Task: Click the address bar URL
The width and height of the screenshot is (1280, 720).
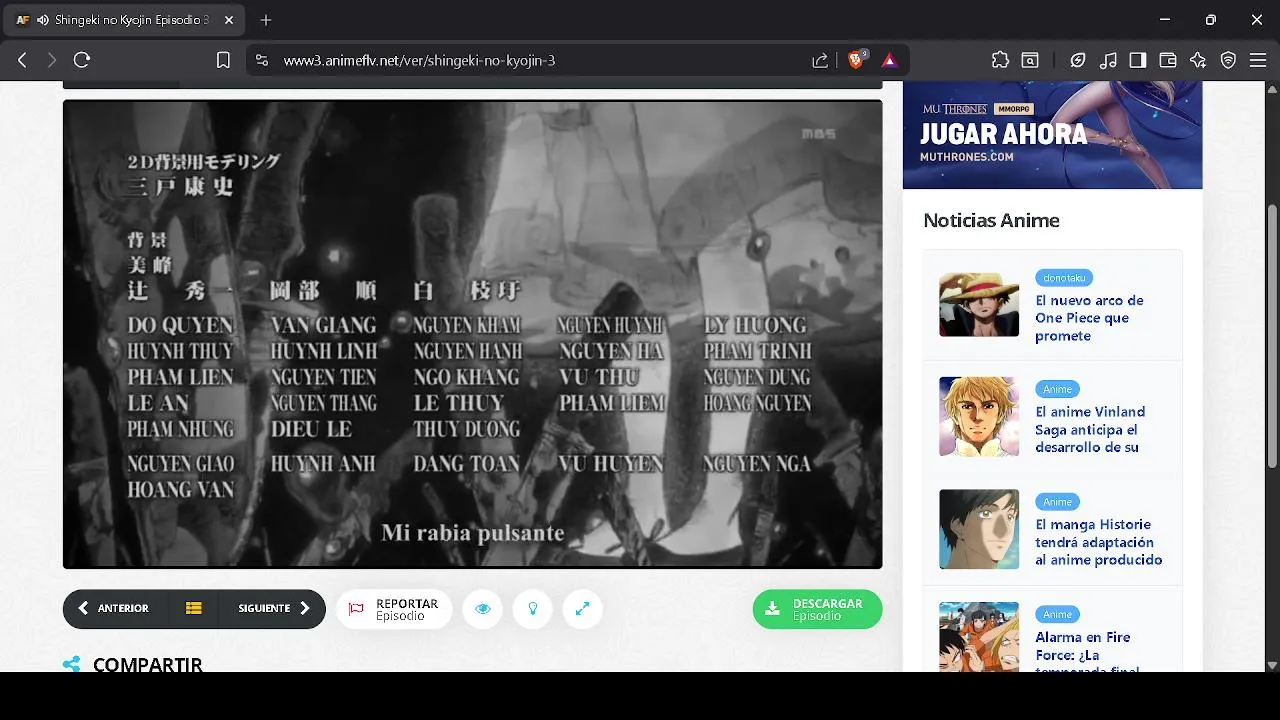Action: 419,60
